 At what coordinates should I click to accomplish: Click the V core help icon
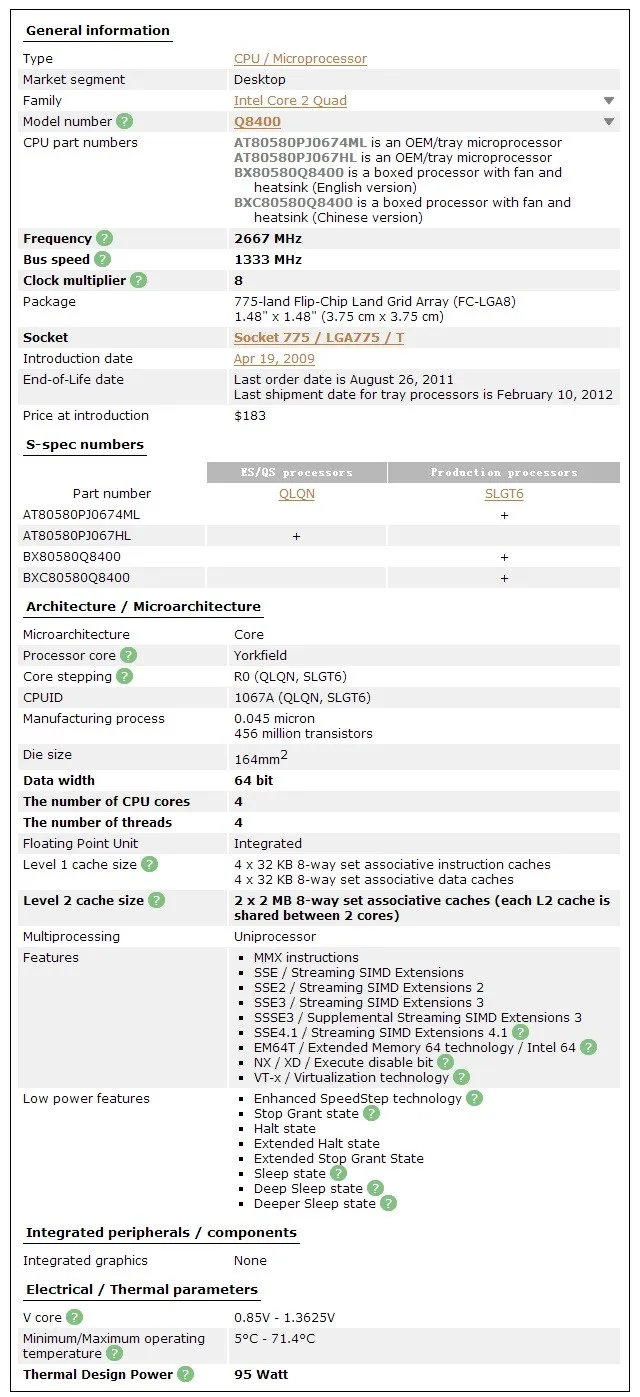[74, 1317]
